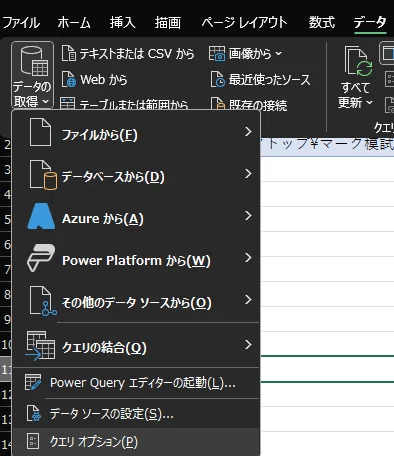Viewport: 394px width, 456px height.
Task: Select row header 3
Action: pos(6,169)
